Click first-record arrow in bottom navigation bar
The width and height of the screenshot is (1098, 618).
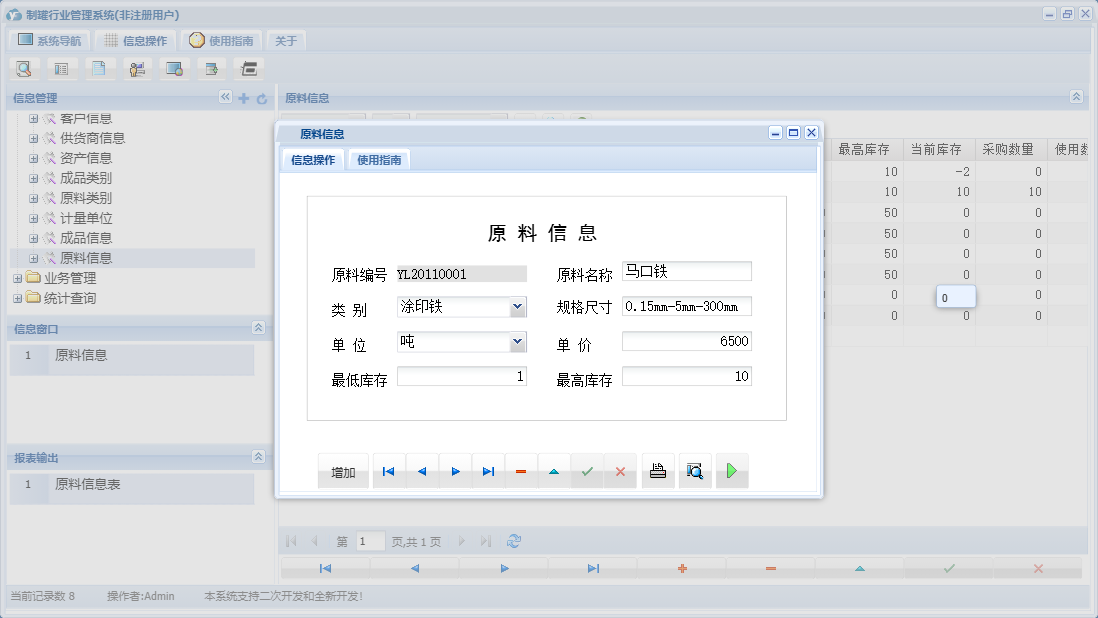pyautogui.click(x=325, y=568)
